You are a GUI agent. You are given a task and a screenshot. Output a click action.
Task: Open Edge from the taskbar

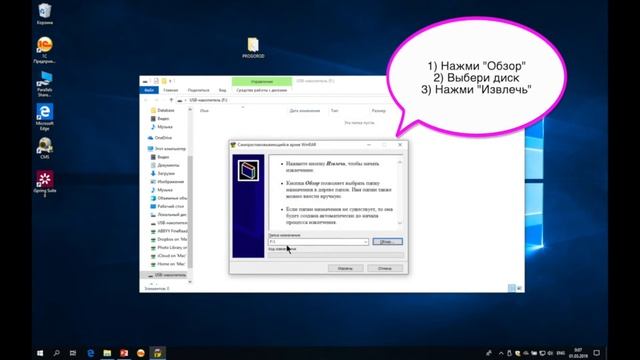pyautogui.click(x=91, y=353)
